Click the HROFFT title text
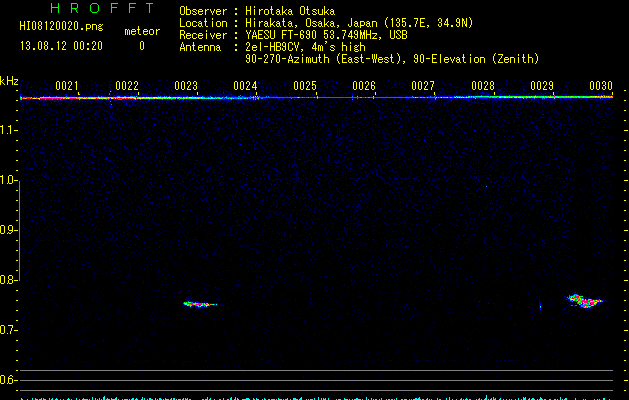 [103, 8]
